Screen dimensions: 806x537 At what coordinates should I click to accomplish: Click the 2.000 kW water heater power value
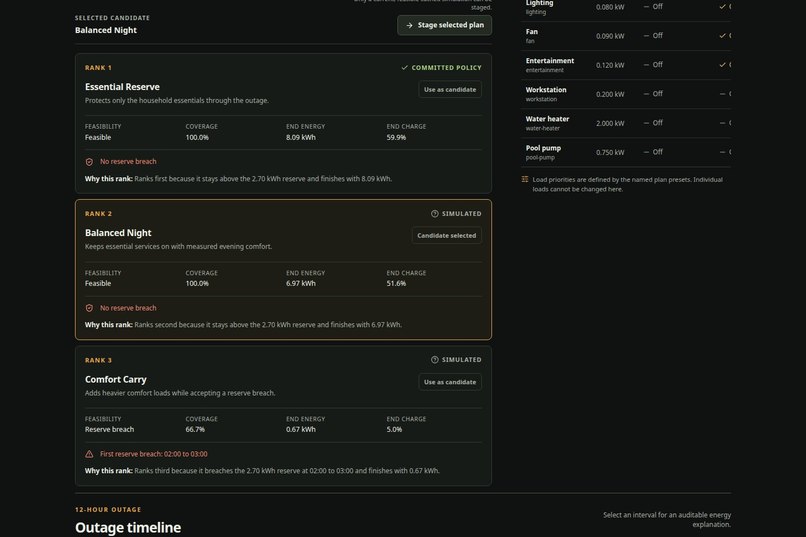(x=610, y=123)
